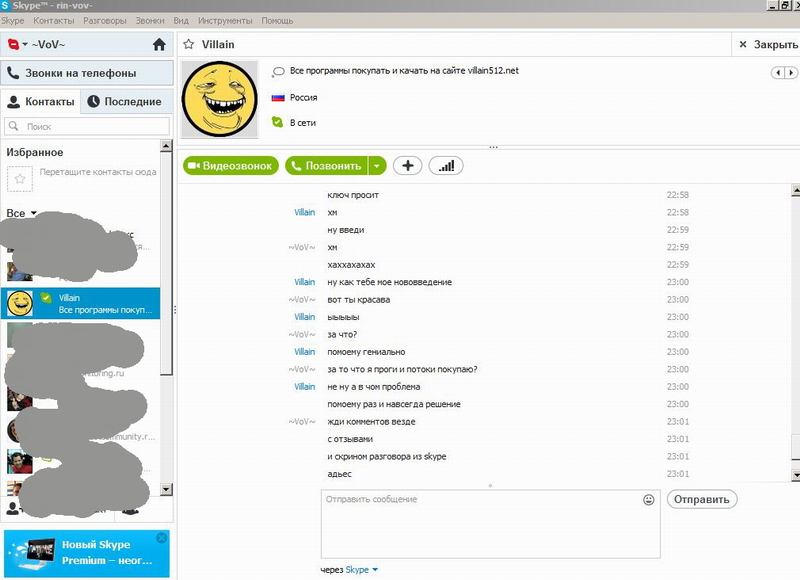The width and height of the screenshot is (800, 580).
Task: Click the message 'хаххахахах'
Action: pos(351,265)
